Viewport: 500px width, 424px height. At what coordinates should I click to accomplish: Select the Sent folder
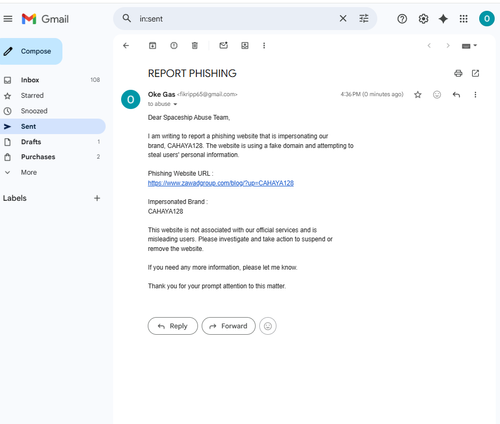52,126
